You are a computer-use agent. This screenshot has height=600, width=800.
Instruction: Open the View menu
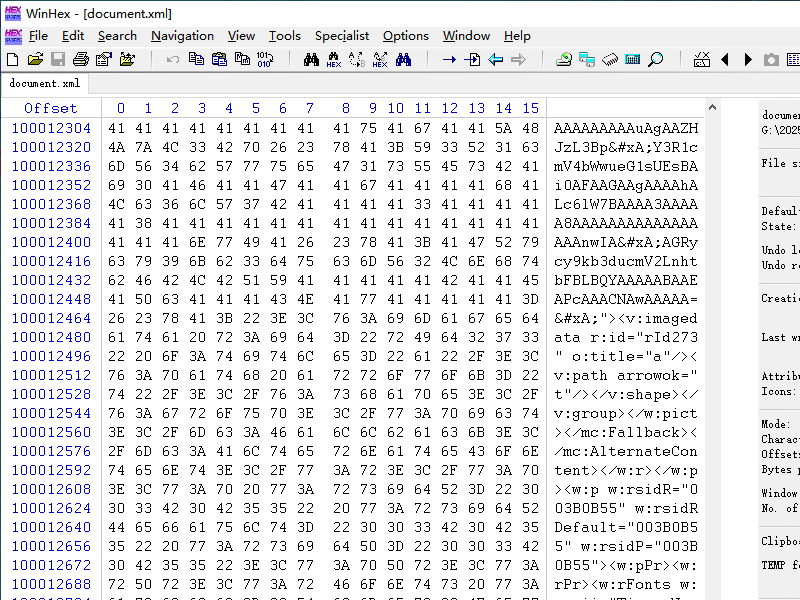tap(241, 36)
